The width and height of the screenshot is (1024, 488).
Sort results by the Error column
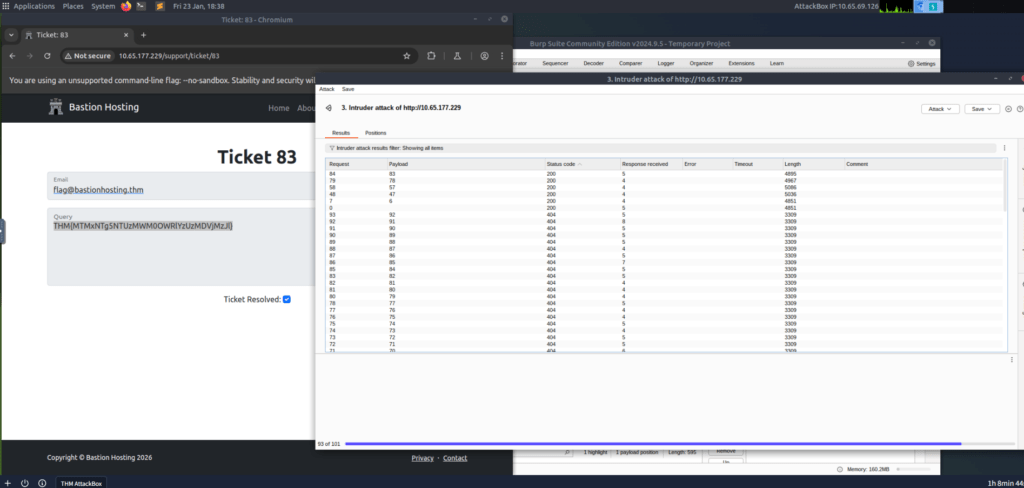point(707,164)
